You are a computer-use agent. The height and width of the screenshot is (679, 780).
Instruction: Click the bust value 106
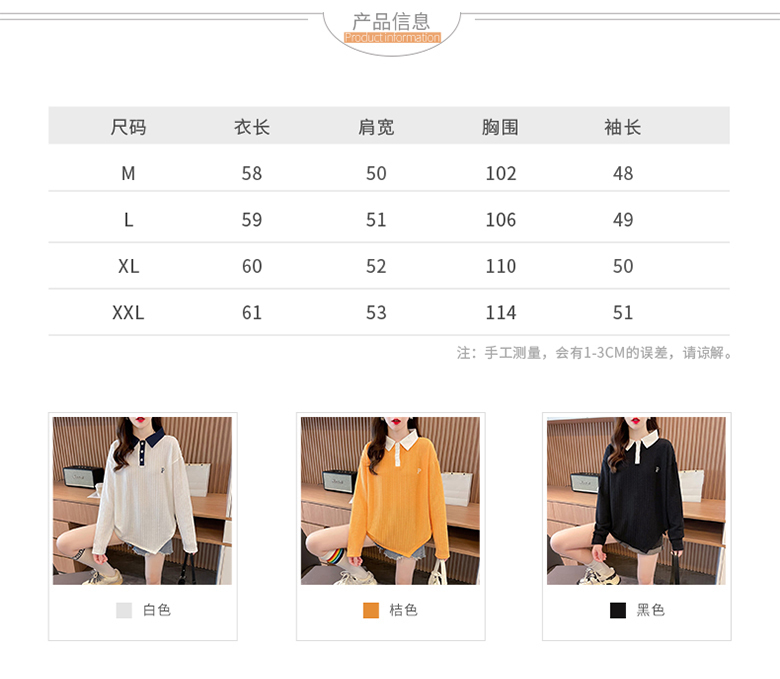point(501,220)
